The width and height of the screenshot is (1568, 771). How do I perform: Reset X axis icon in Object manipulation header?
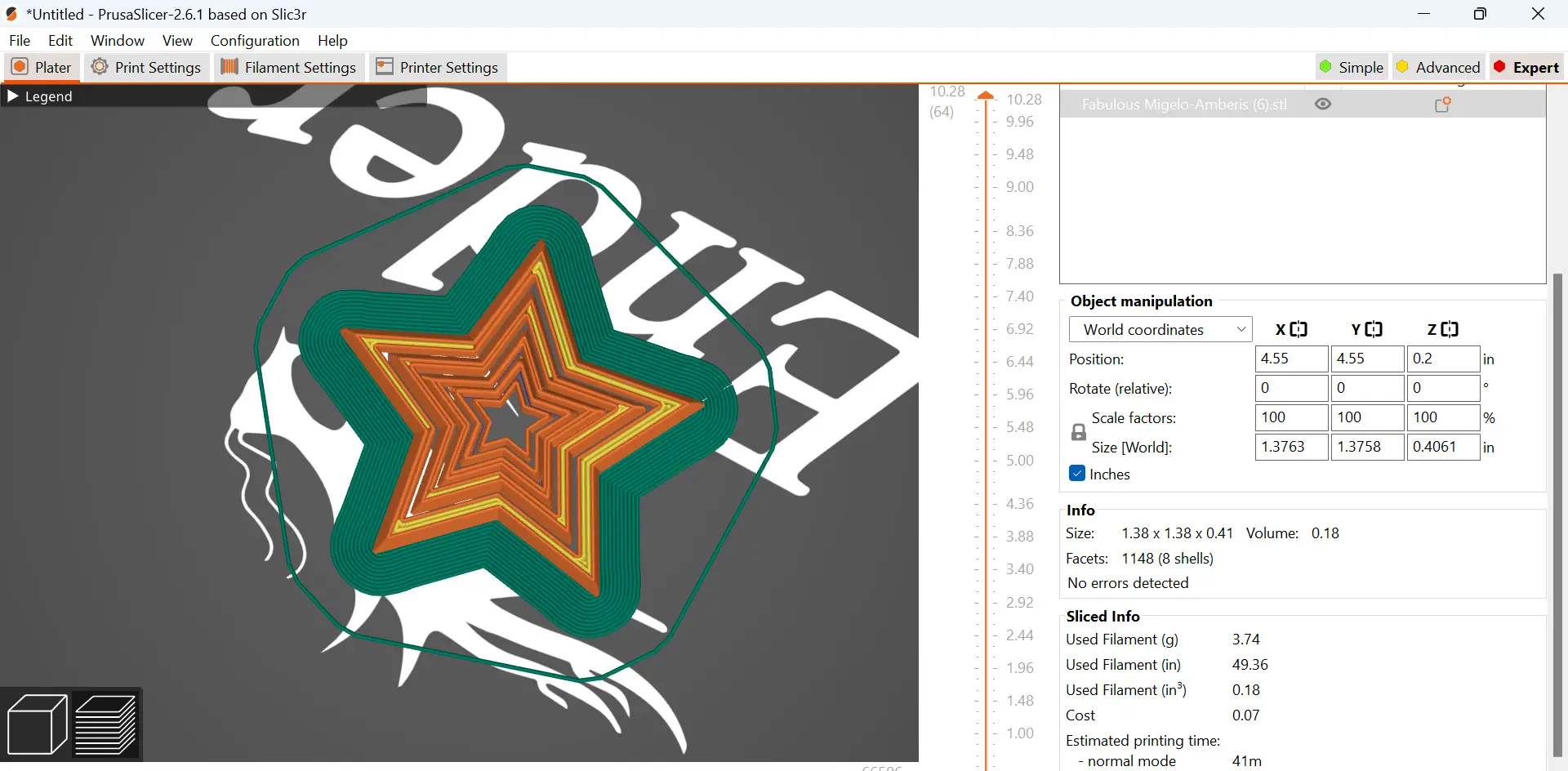[1298, 329]
